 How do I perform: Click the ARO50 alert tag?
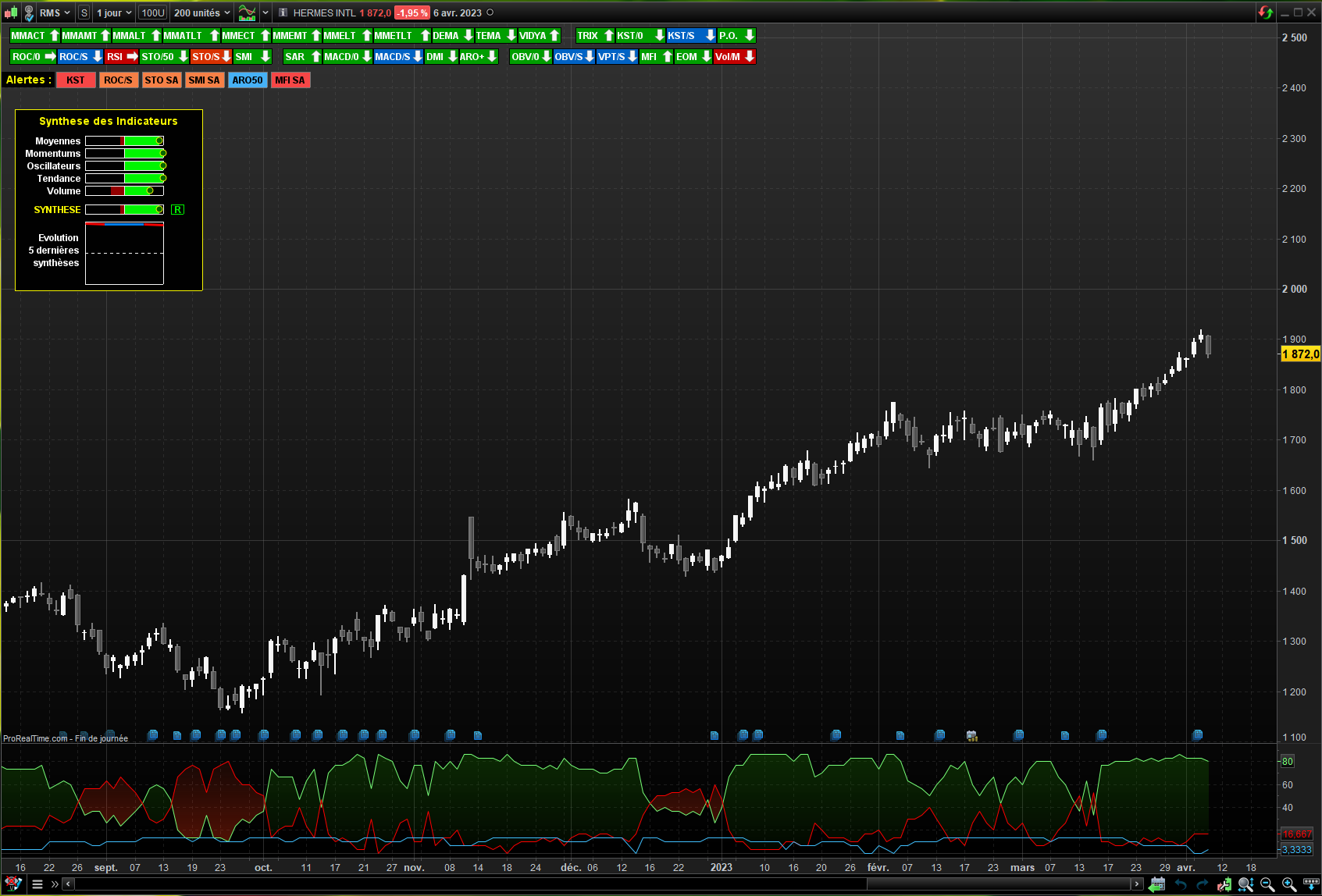point(248,80)
